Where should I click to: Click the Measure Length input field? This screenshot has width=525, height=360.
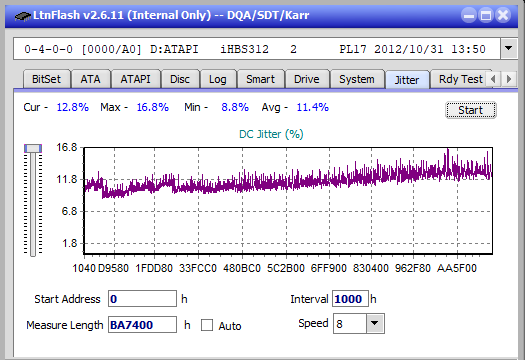[142, 325]
